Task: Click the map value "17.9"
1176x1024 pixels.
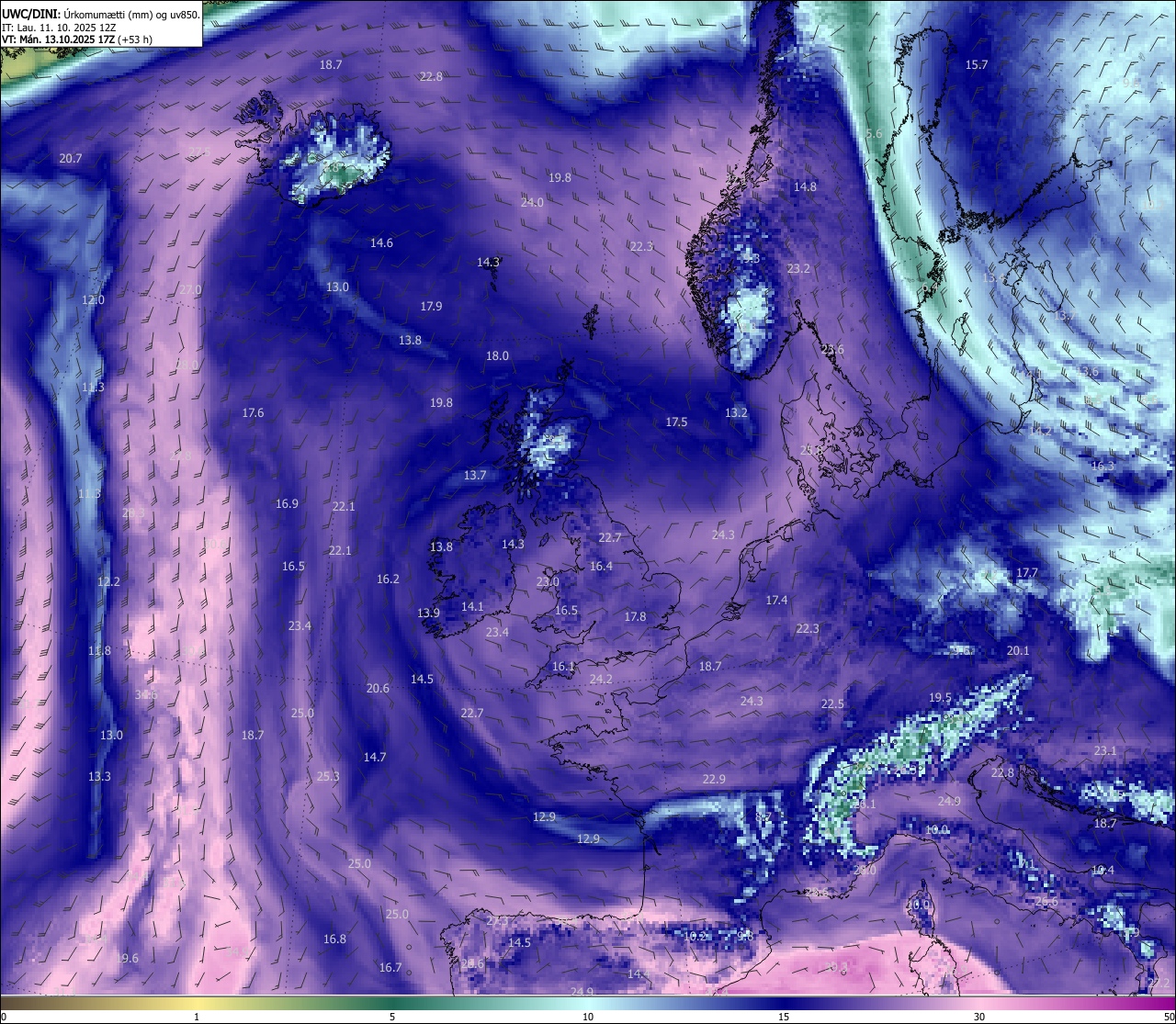Action: (431, 307)
